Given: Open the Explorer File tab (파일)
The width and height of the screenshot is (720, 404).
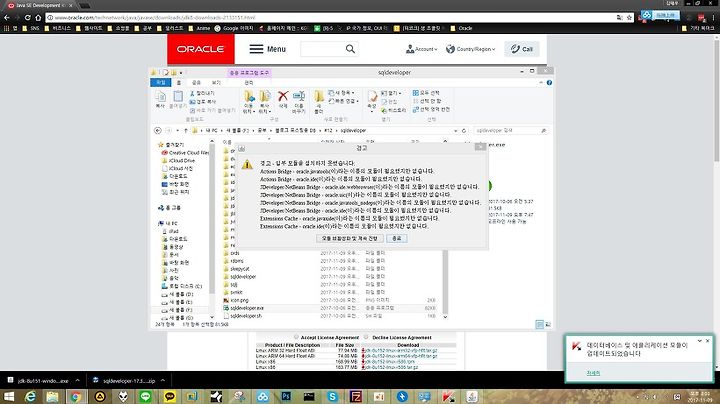Looking at the screenshot, I should [160, 83].
